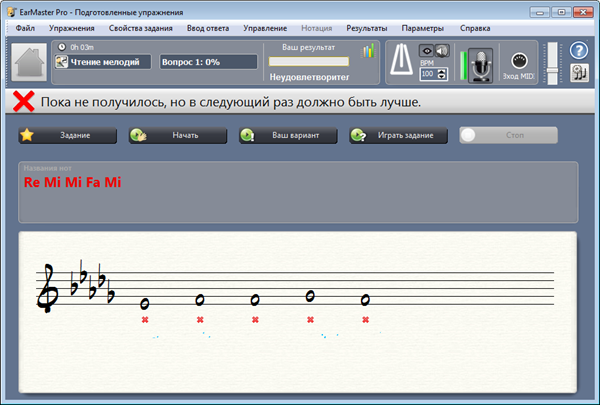Maximize the EarMaster Pro window
Image resolution: width=600 pixels, height=405 pixels.
pyautogui.click(x=561, y=12)
